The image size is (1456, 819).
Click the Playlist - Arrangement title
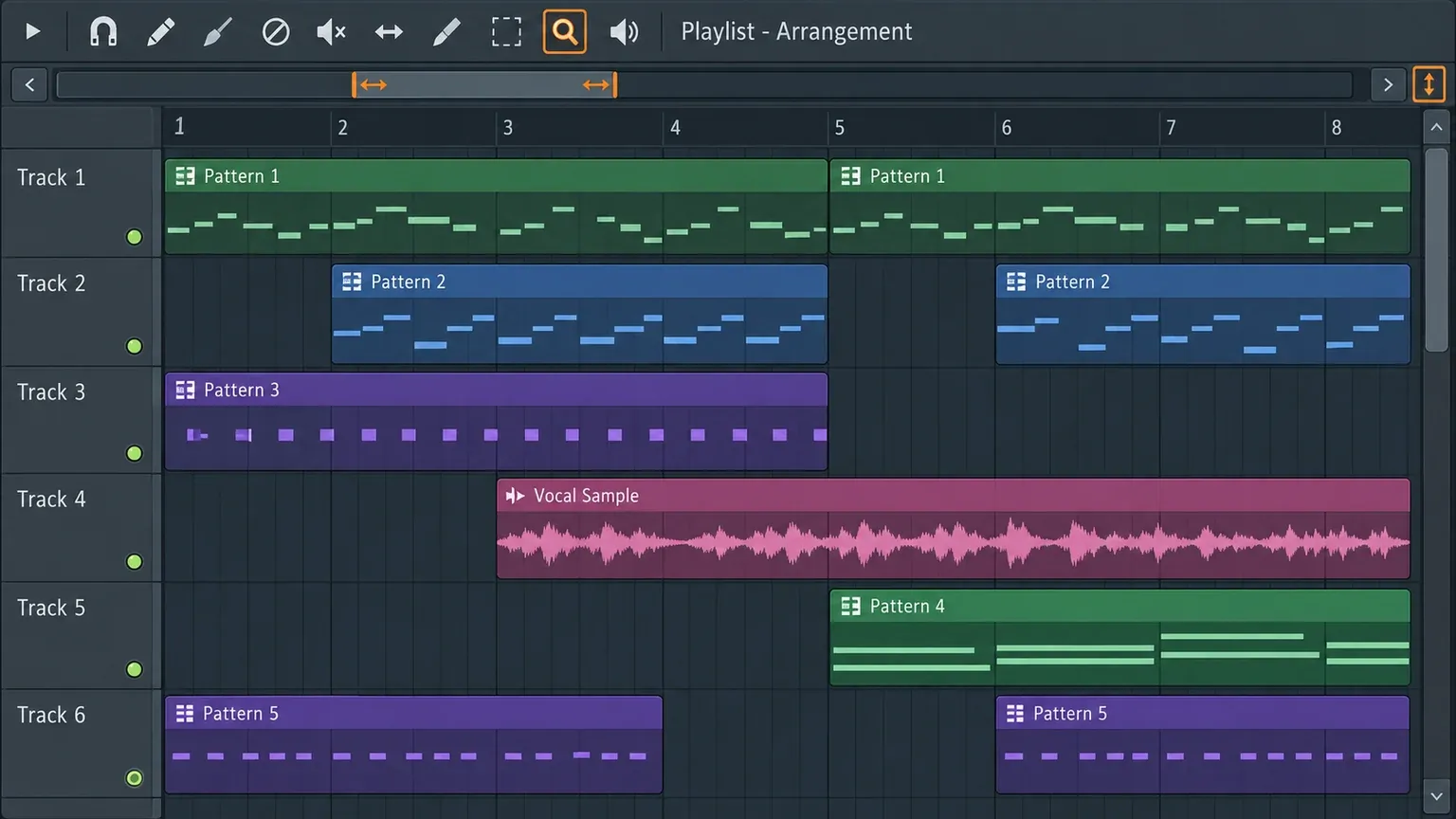[x=796, y=31]
